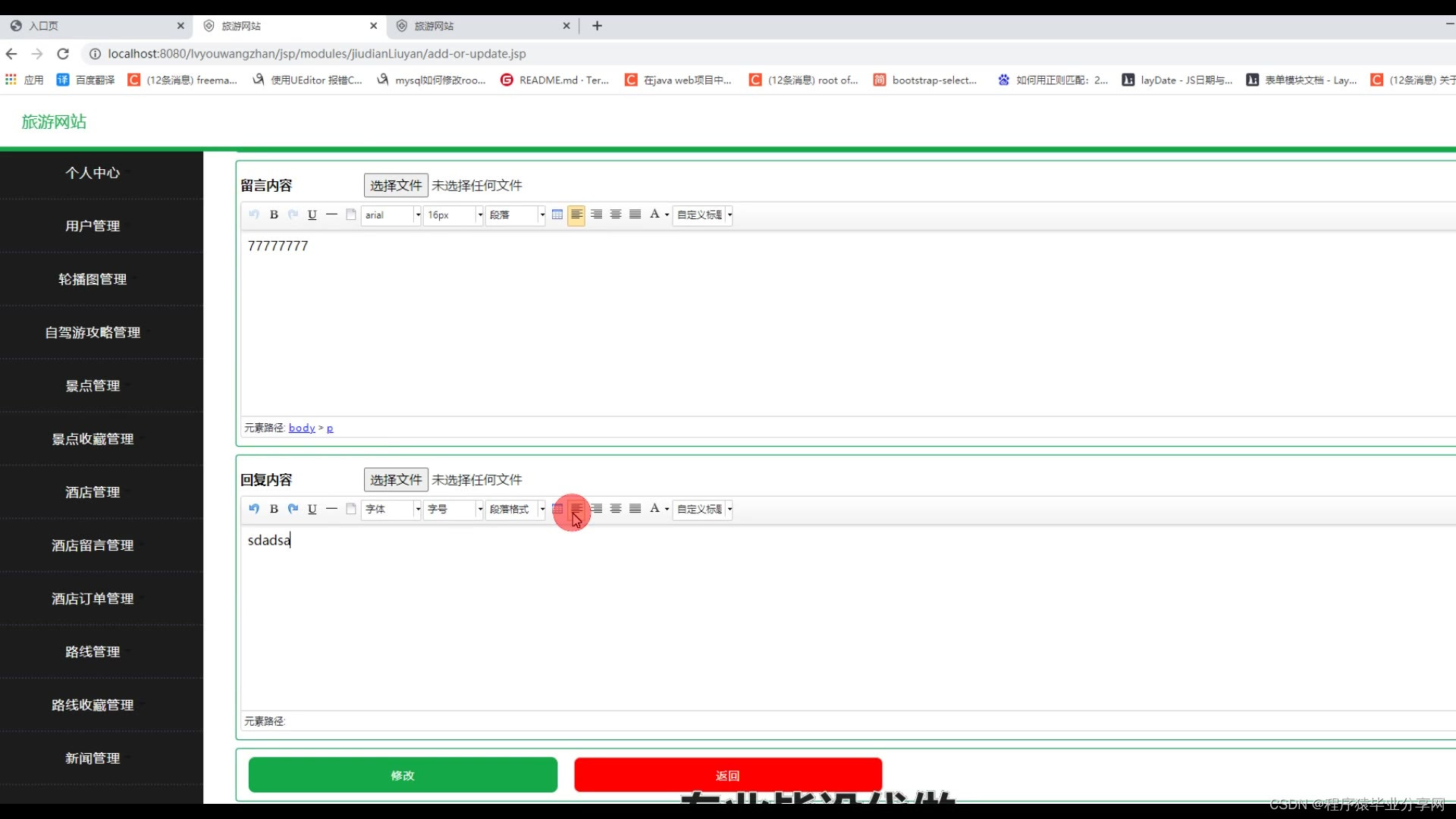The image size is (1456, 819).
Task: Click undo icon in 回复内容 editor
Action: 254,509
